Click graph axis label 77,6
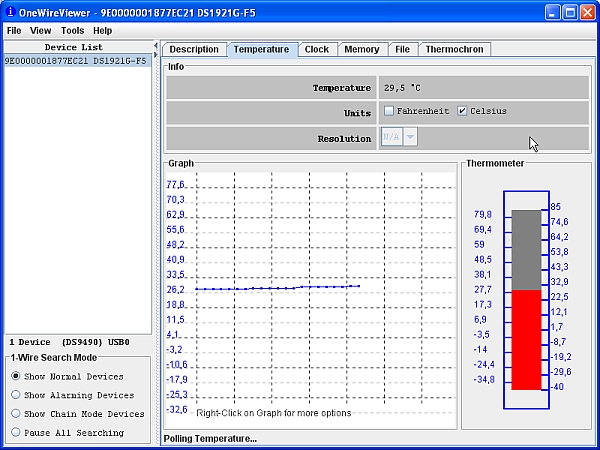This screenshot has width=600, height=450. pyautogui.click(x=176, y=185)
